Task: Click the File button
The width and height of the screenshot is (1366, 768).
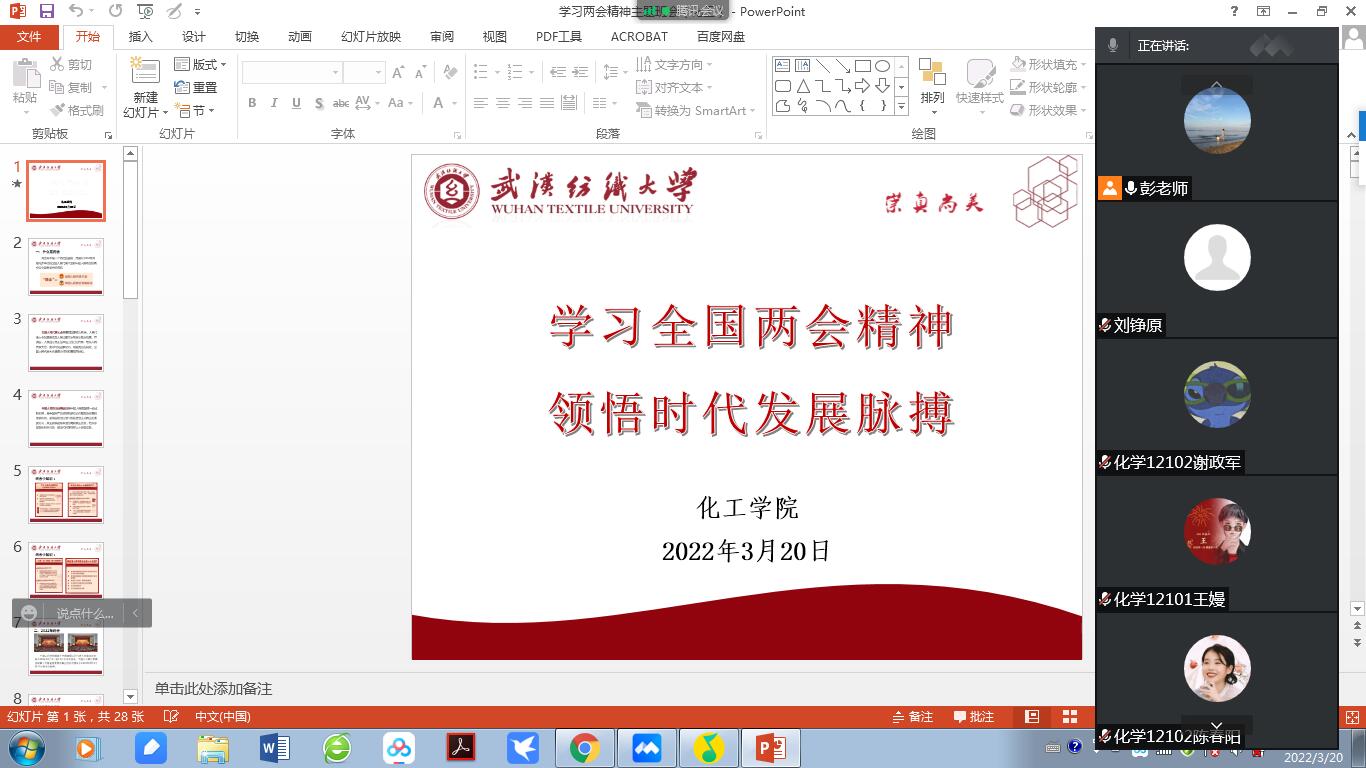Action: pos(29,37)
